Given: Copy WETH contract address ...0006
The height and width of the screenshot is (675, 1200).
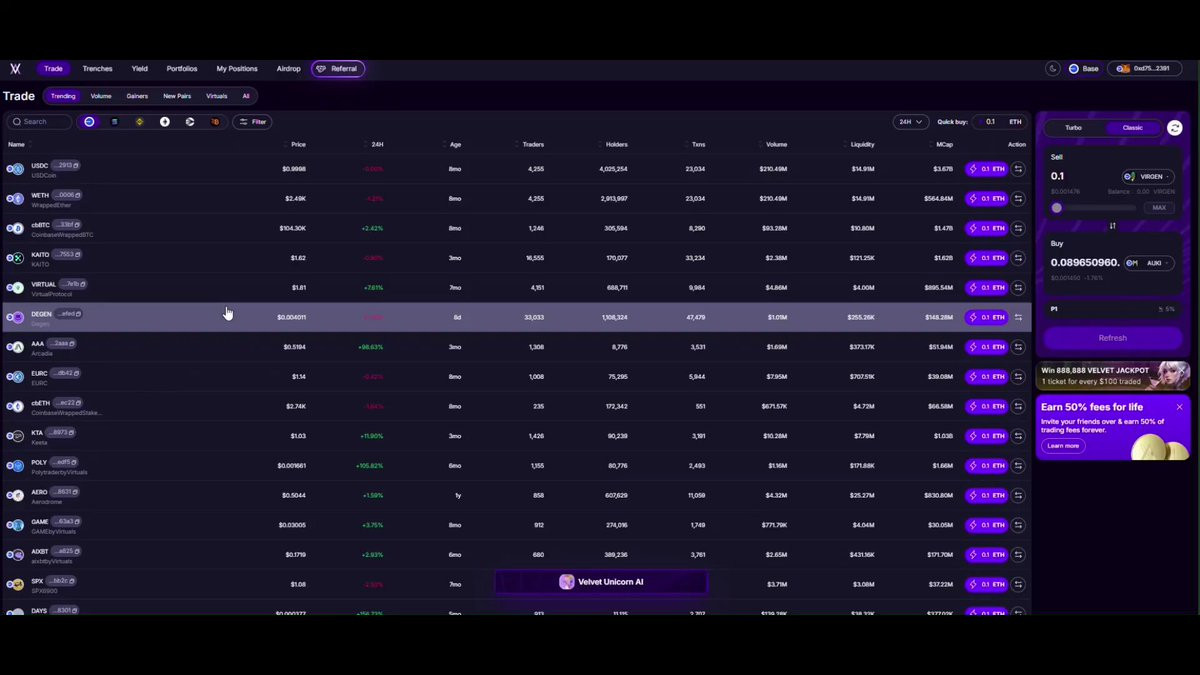Looking at the screenshot, I should point(76,195).
